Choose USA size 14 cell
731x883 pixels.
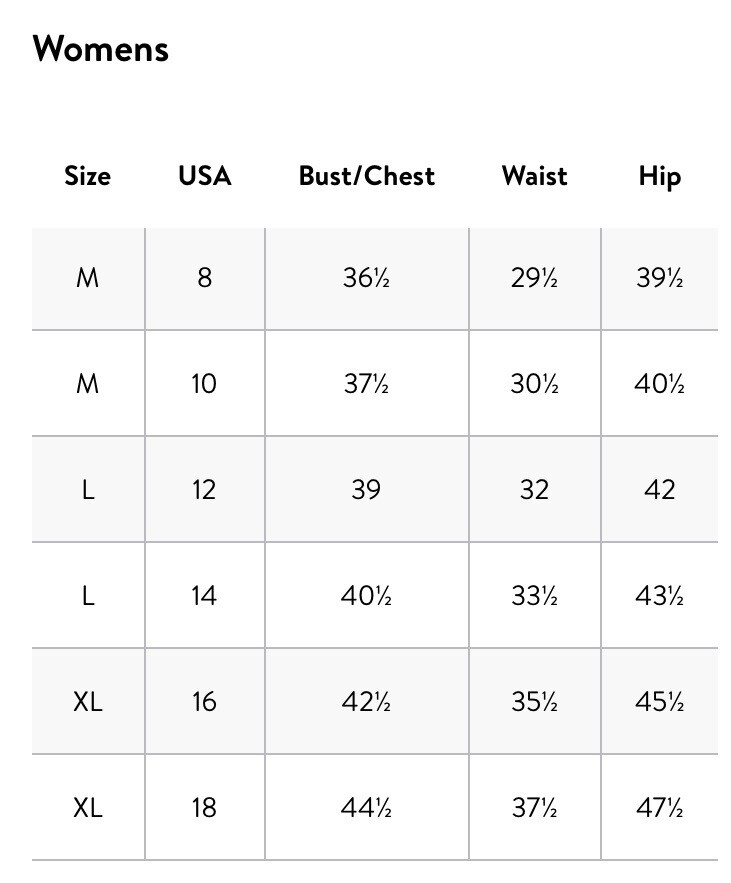(x=204, y=595)
